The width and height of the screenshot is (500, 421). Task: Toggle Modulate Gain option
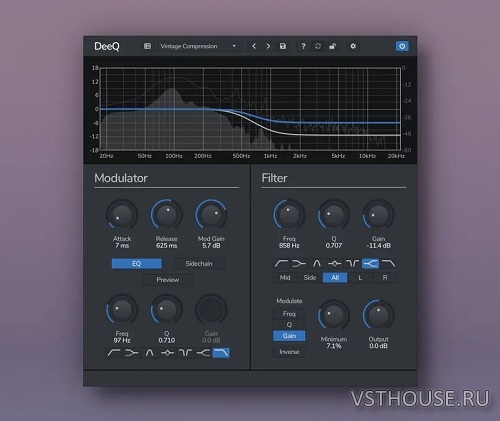pyautogui.click(x=289, y=336)
